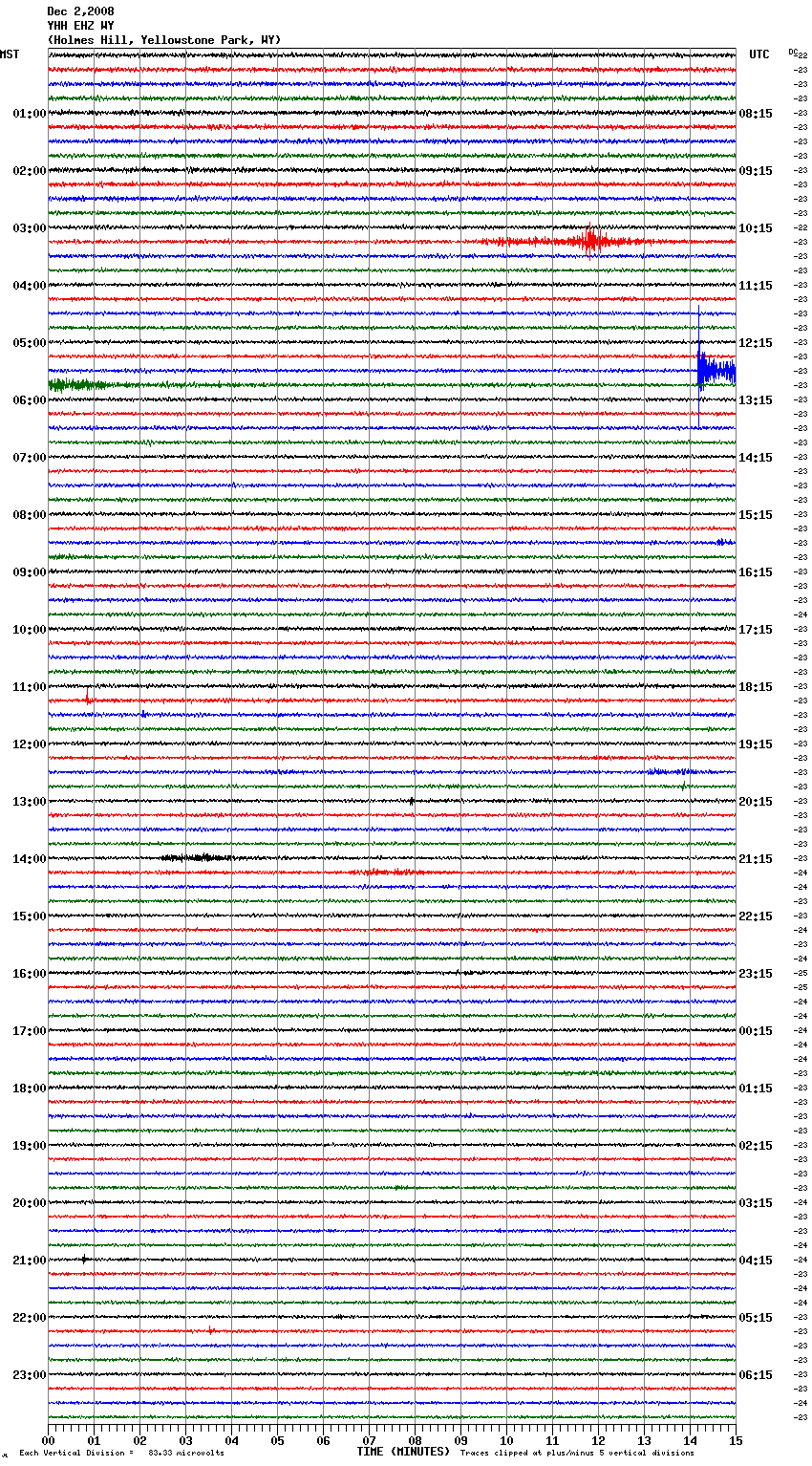Click the MST hour label '19:00'
The height and width of the screenshot is (1466, 812).
coord(30,1146)
